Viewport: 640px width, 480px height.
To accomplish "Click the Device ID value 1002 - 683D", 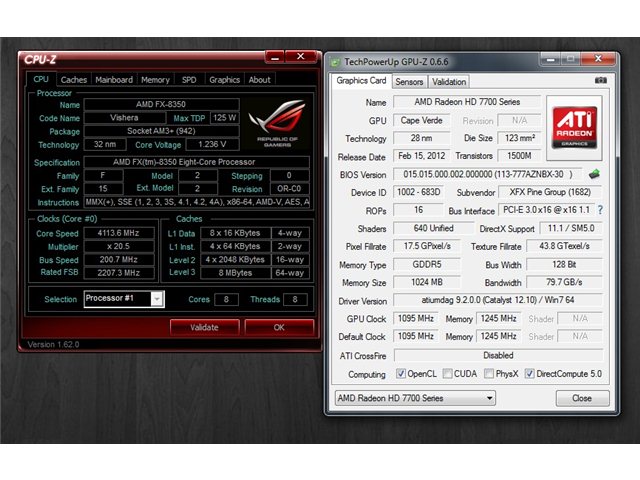I will 419,192.
